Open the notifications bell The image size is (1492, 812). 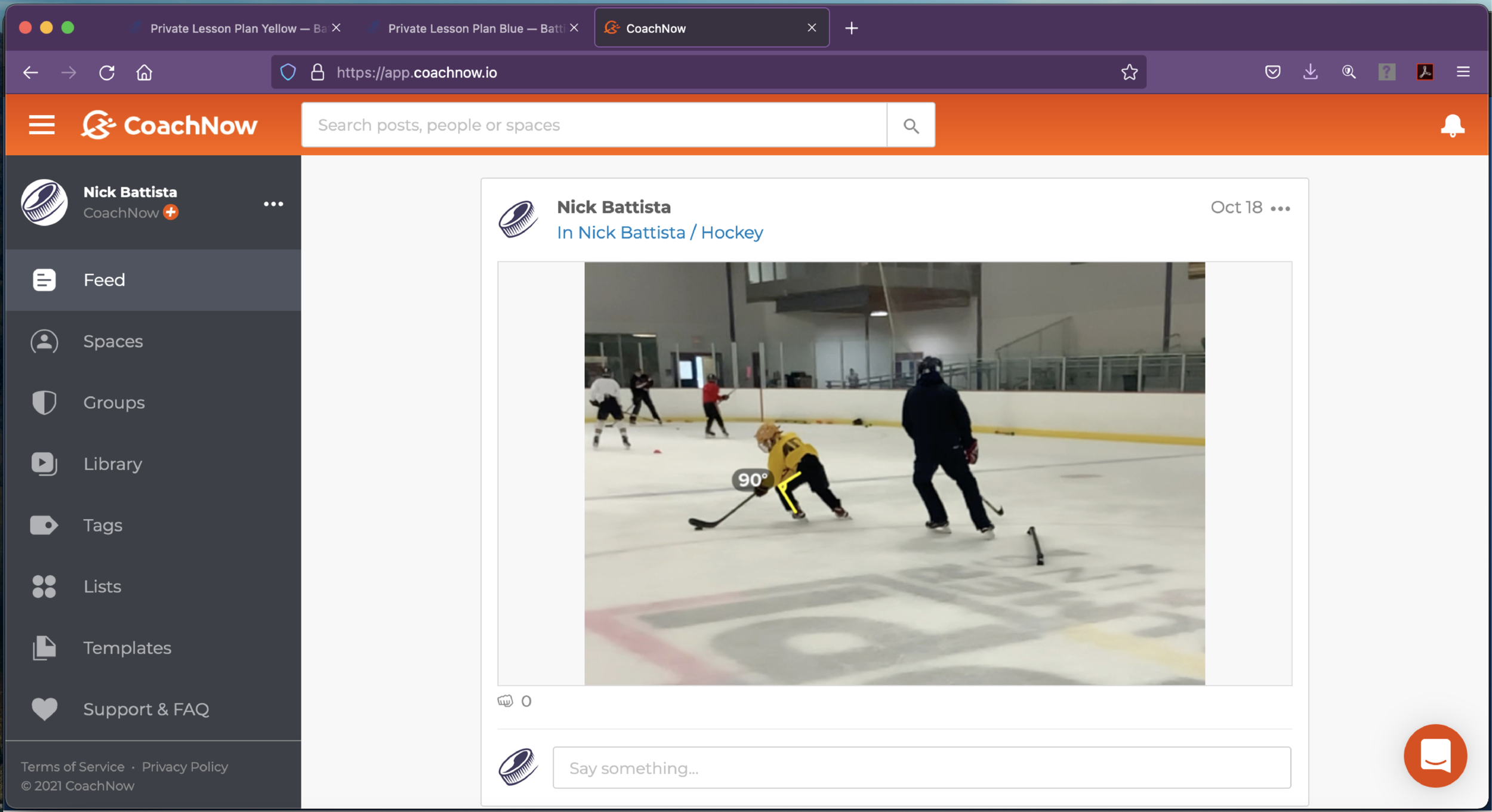click(1452, 125)
